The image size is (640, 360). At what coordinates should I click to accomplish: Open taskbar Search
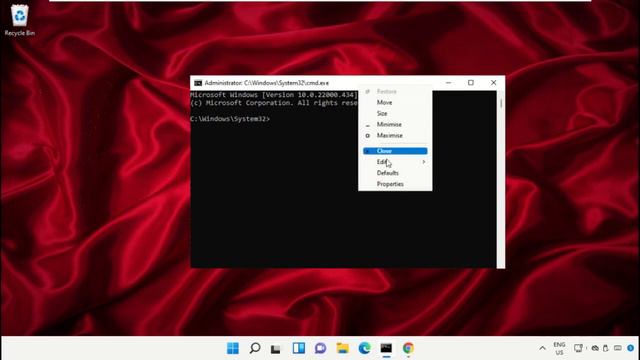255,348
